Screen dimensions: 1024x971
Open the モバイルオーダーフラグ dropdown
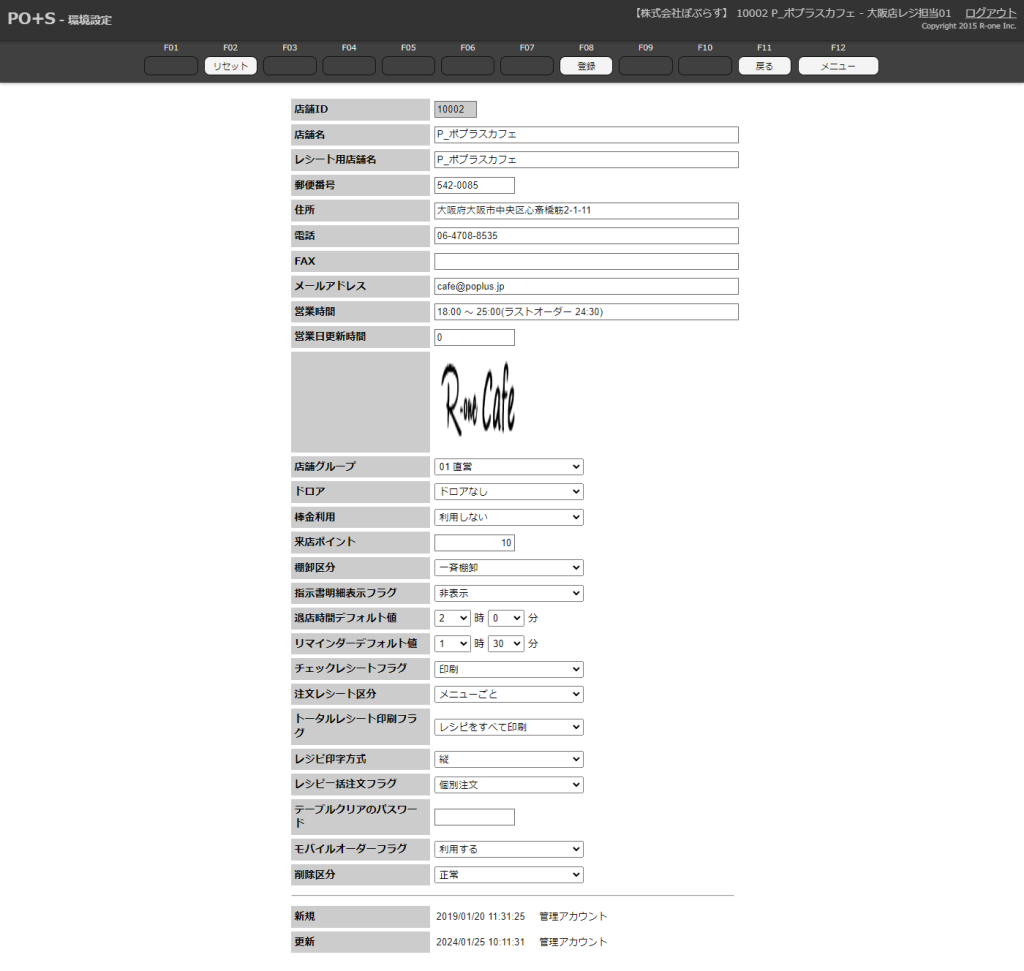coord(508,849)
